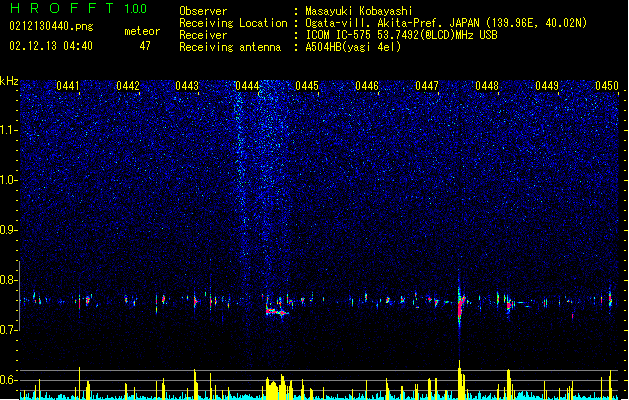629x400 pixels.
Task: Click time marker 0442
Action: tap(128, 86)
